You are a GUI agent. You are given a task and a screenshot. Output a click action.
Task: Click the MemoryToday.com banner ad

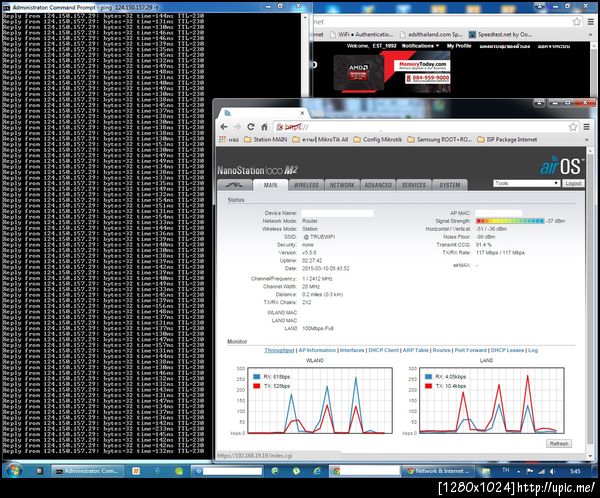[391, 73]
